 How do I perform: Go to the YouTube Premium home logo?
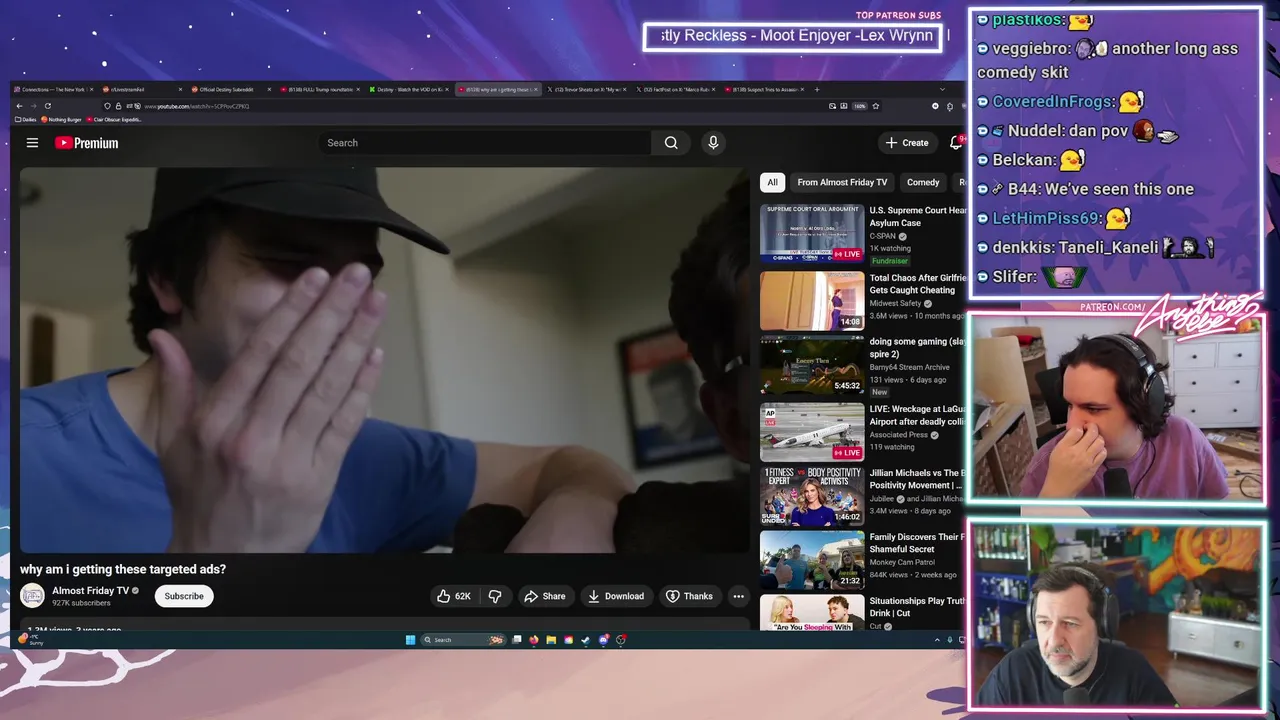coord(86,143)
